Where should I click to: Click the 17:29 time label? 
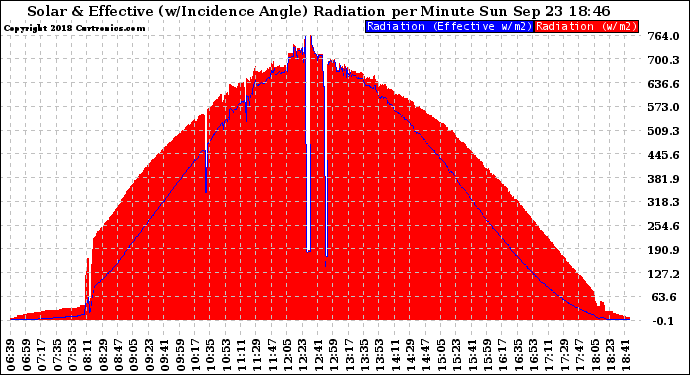(x=564, y=355)
